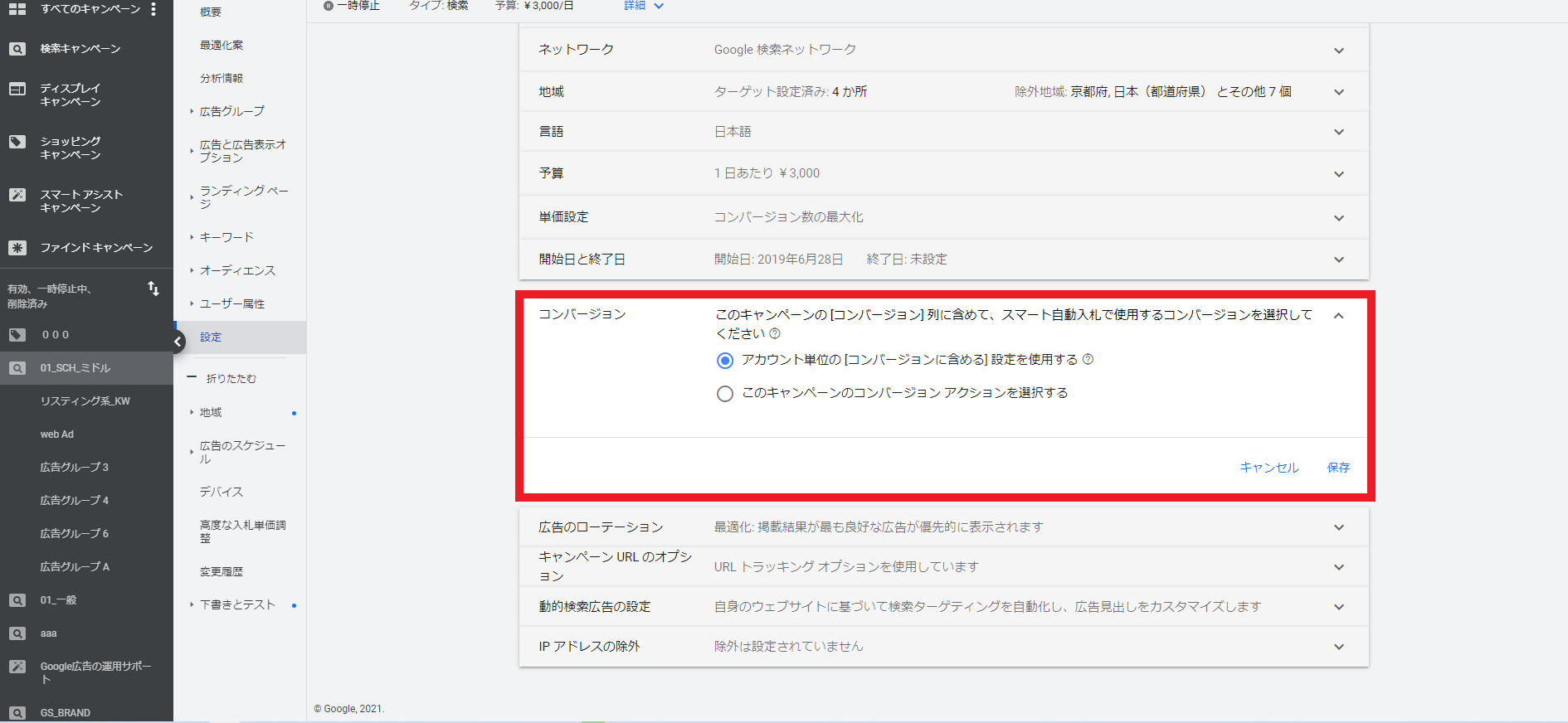Expand the ネットワーク settings row

point(944,50)
